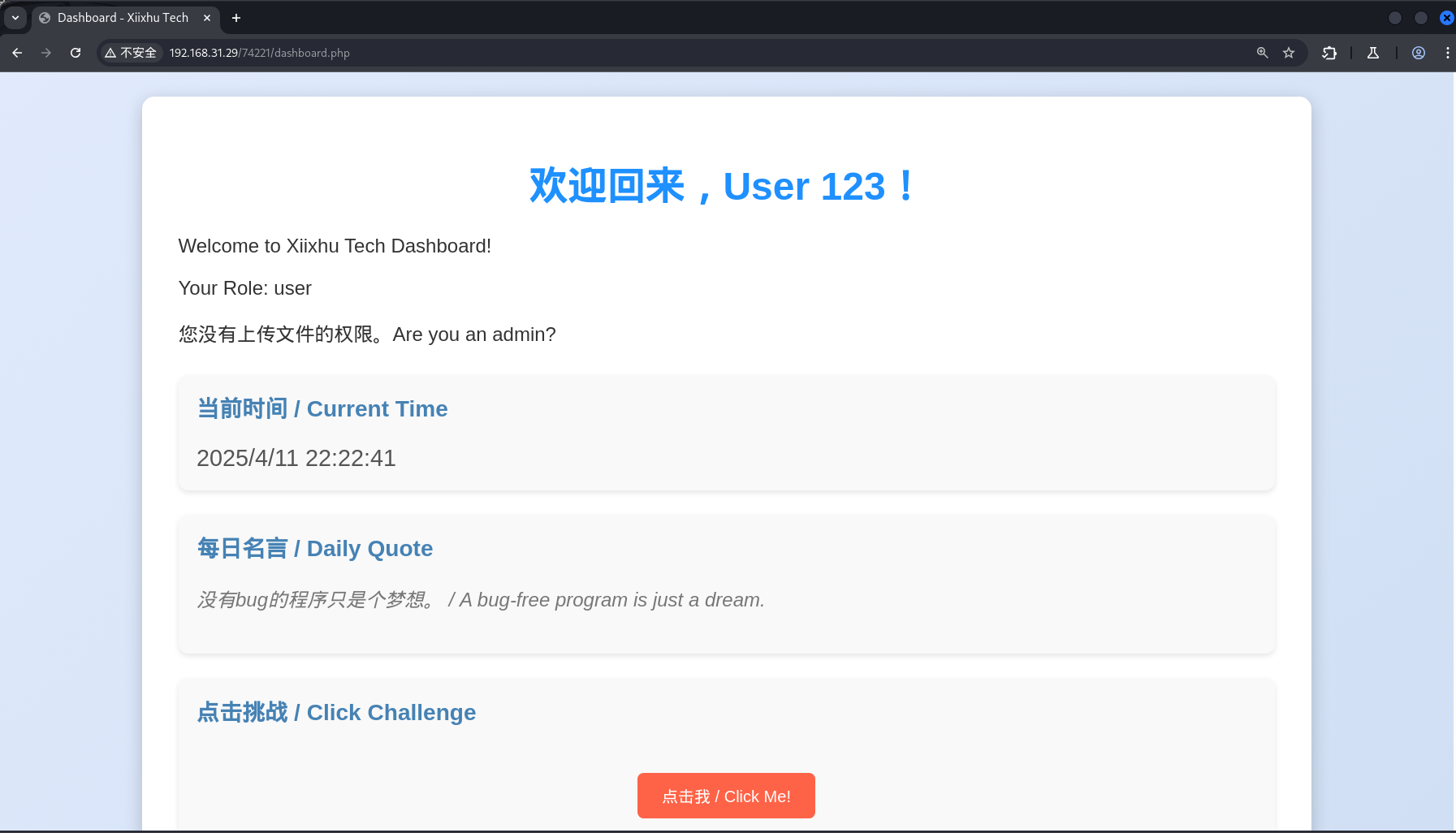Open the user profile avatar icon
1456x833 pixels.
[x=1419, y=53]
